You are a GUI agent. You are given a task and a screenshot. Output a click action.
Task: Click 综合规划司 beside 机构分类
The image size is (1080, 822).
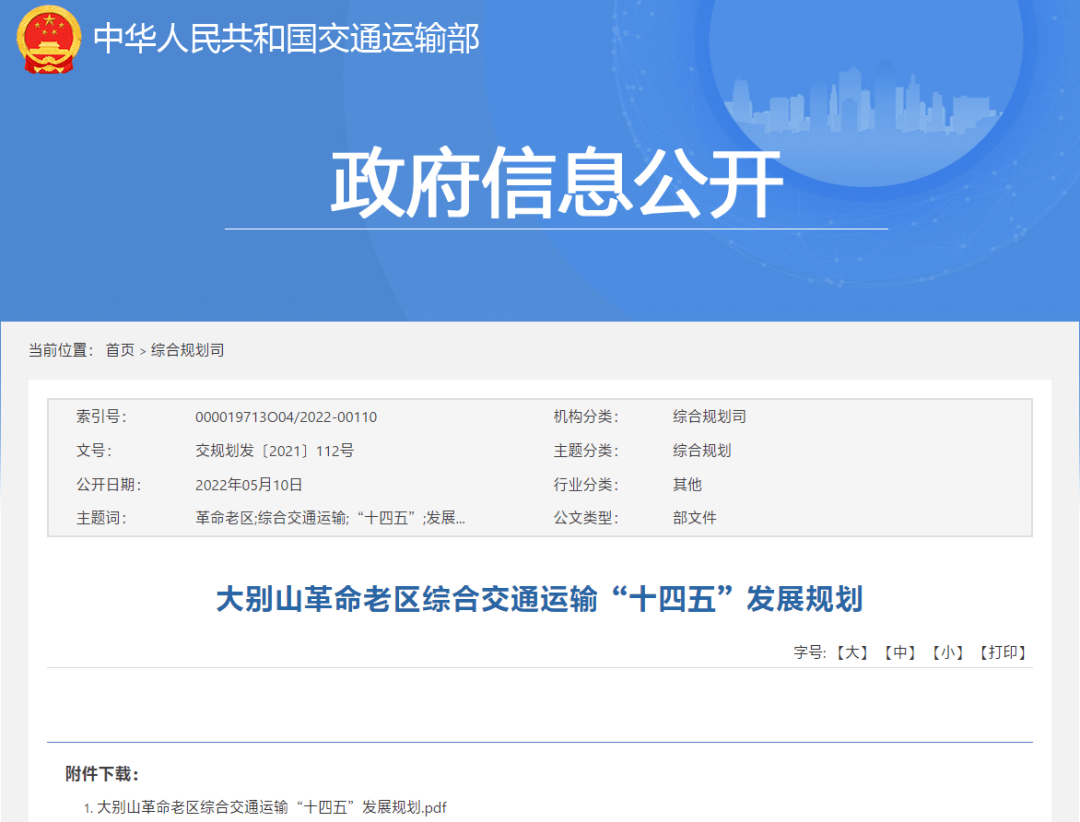pyautogui.click(x=709, y=417)
